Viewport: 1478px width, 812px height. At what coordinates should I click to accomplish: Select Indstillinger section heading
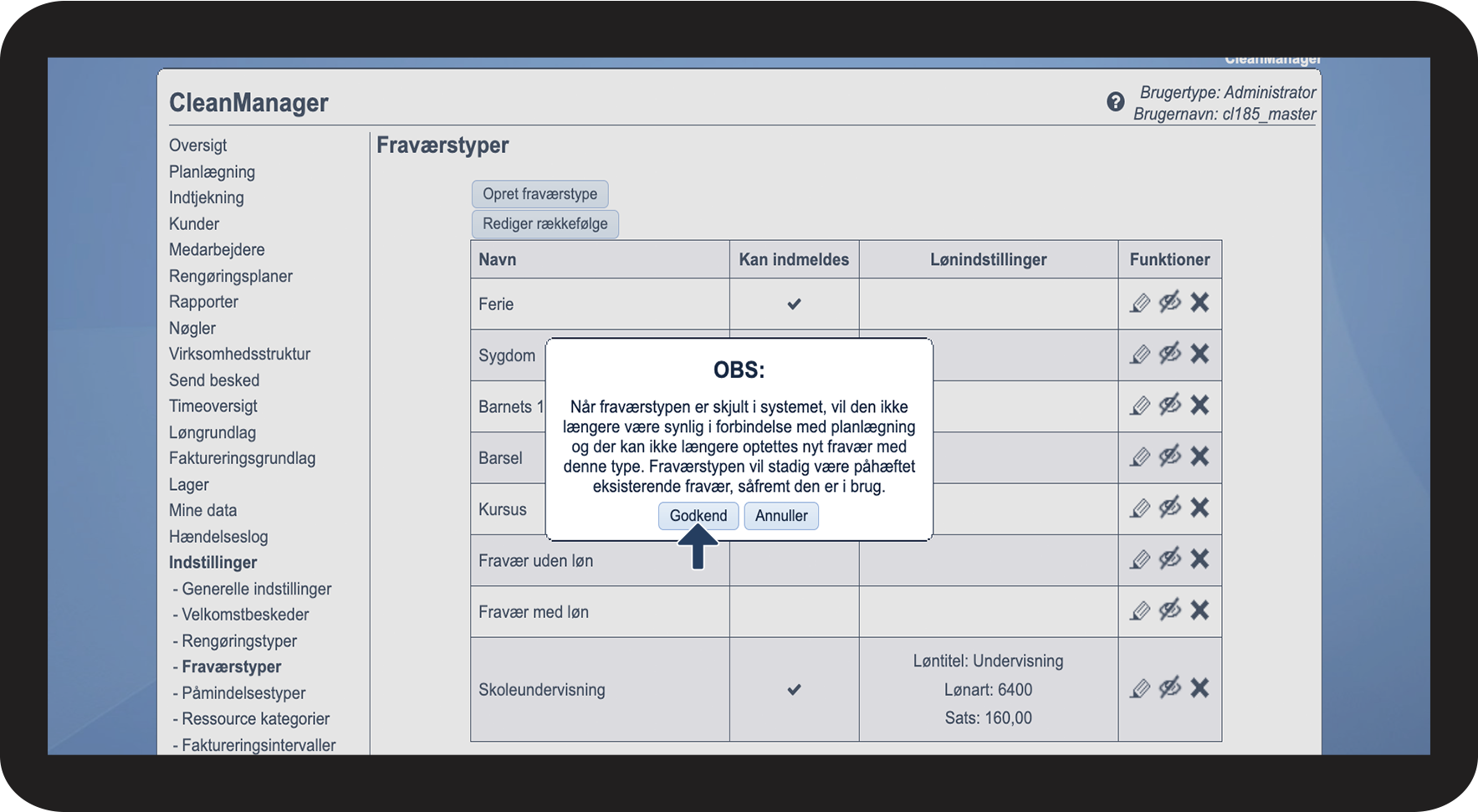click(x=213, y=563)
